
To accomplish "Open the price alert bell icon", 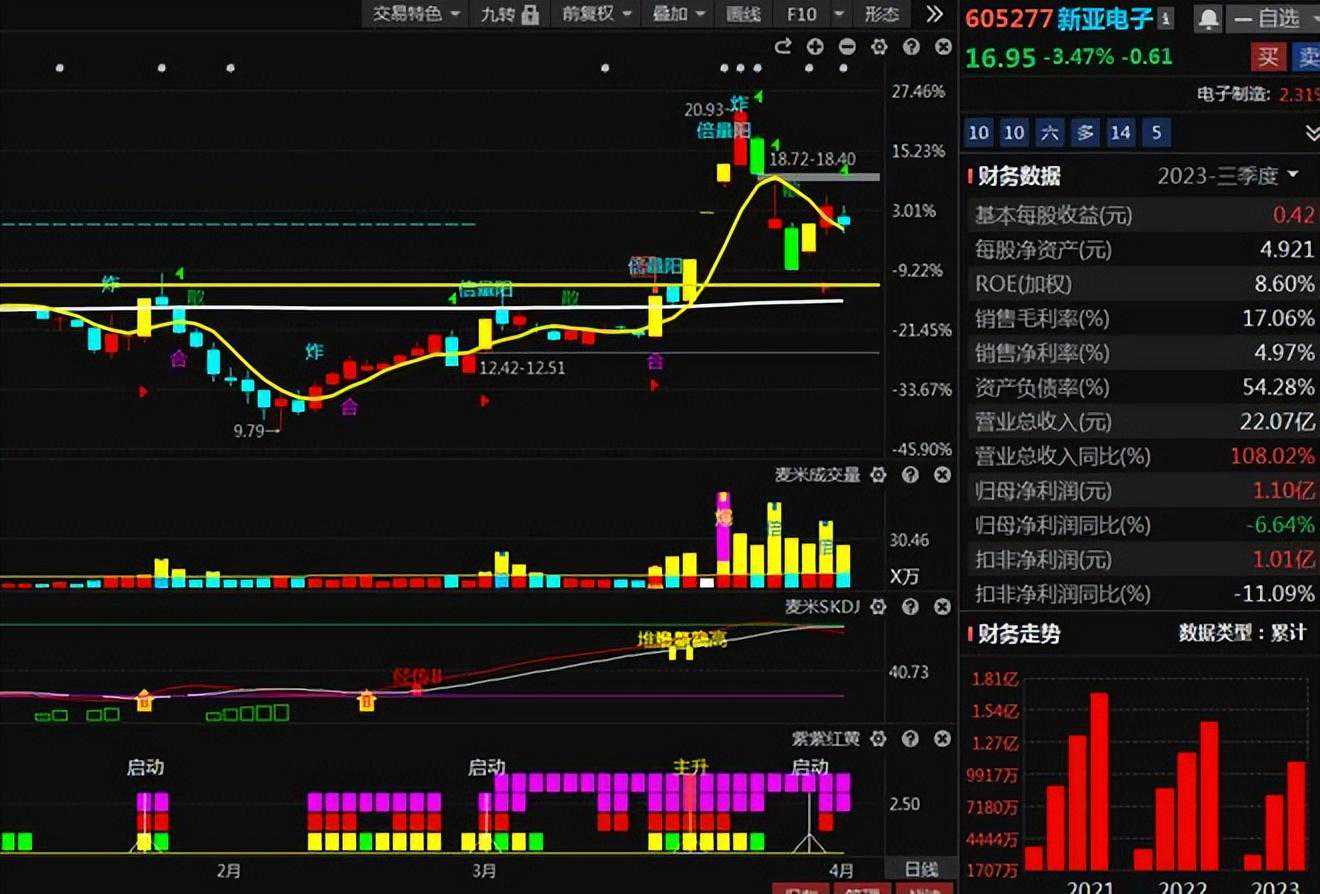I will click(x=1209, y=18).
